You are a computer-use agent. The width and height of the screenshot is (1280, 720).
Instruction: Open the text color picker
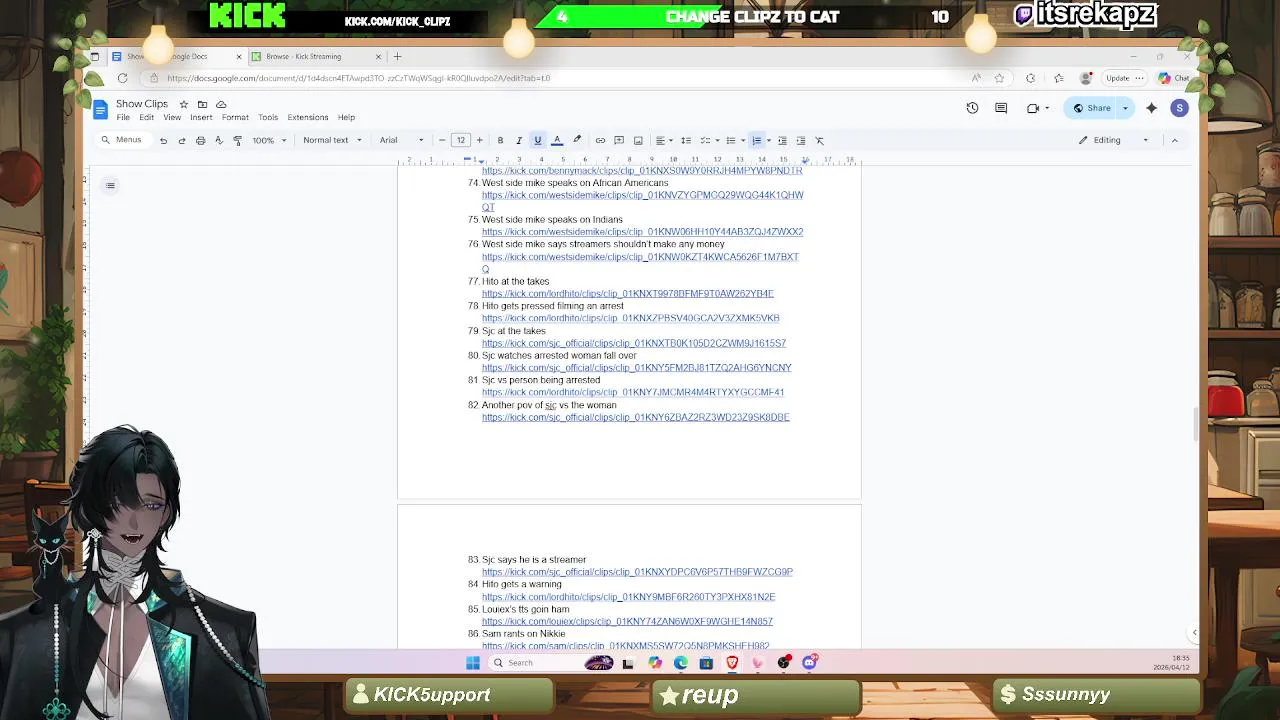pyautogui.click(x=557, y=140)
